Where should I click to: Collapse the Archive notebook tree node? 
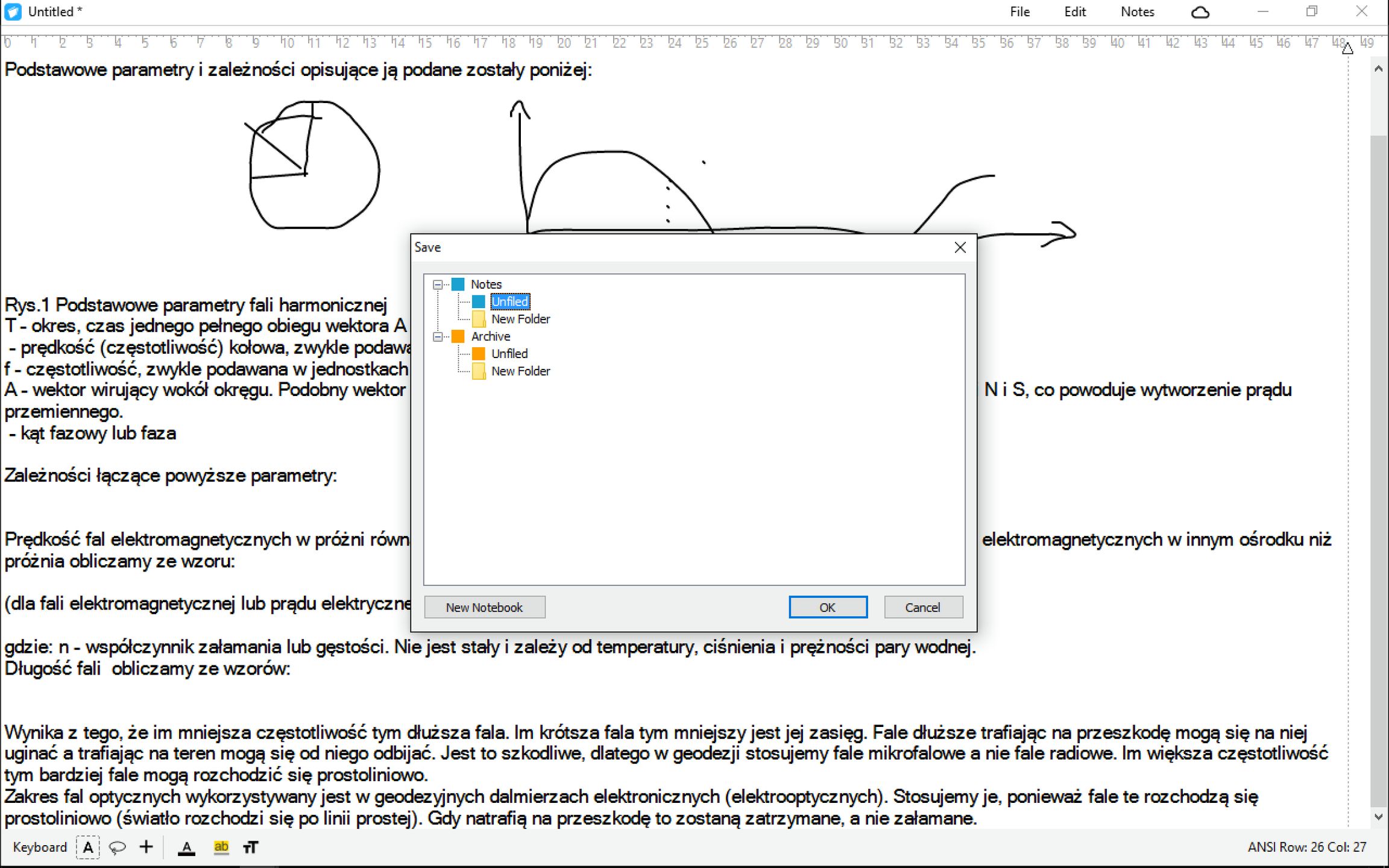[x=438, y=336]
